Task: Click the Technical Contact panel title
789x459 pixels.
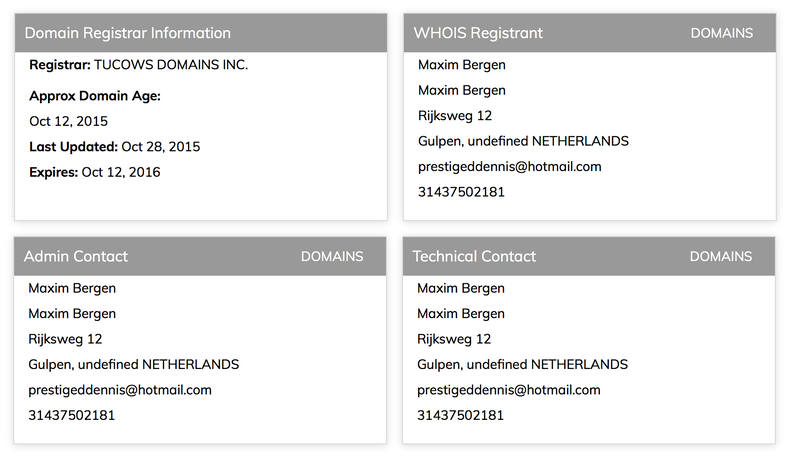Action: pyautogui.click(x=474, y=257)
